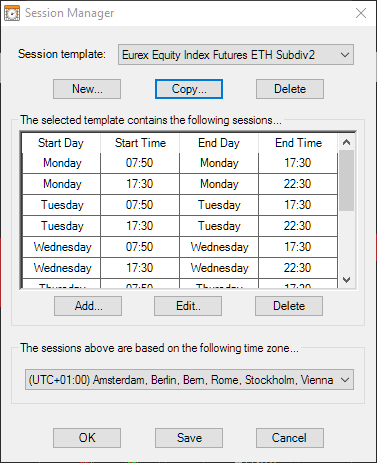Select the Monday 07:50 session row

(180, 163)
